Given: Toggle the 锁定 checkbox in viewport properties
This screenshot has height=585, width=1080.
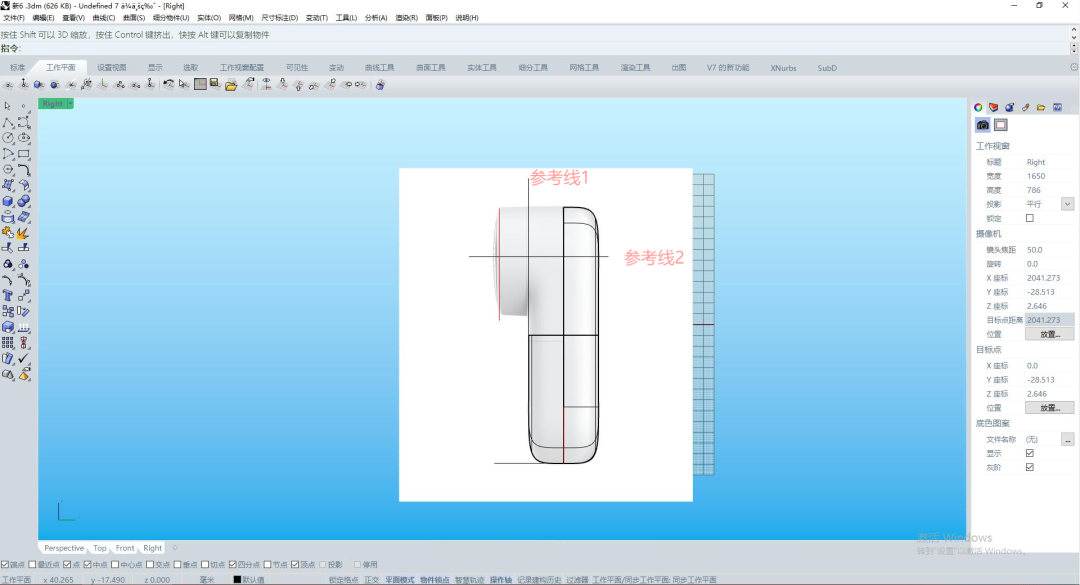Looking at the screenshot, I should coord(1030,218).
